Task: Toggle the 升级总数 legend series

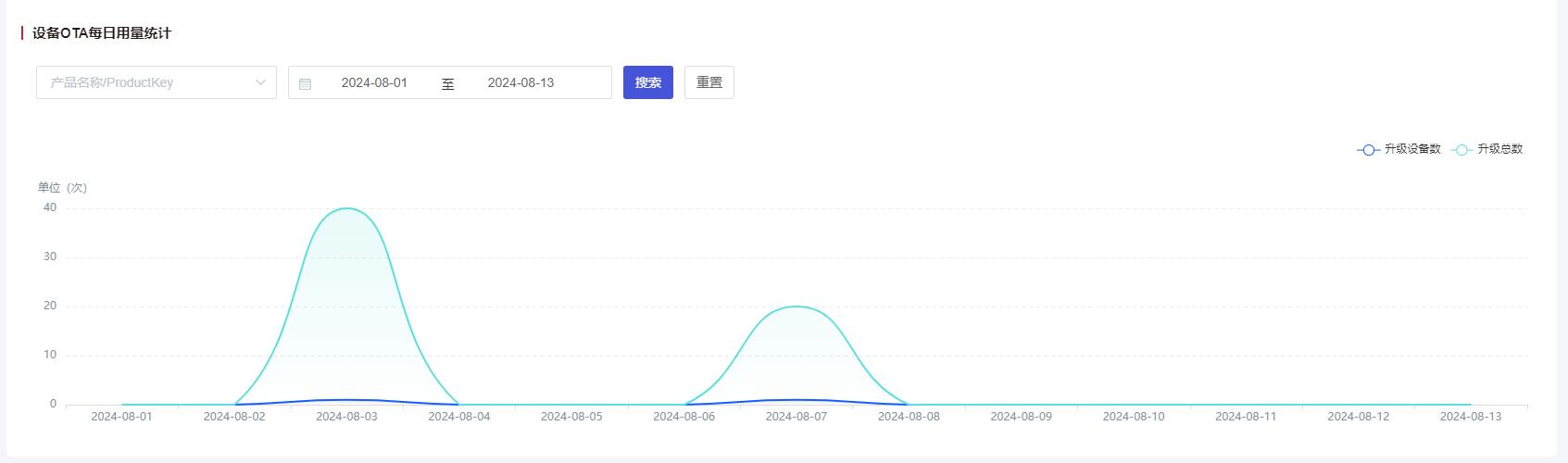Action: pos(1487,149)
